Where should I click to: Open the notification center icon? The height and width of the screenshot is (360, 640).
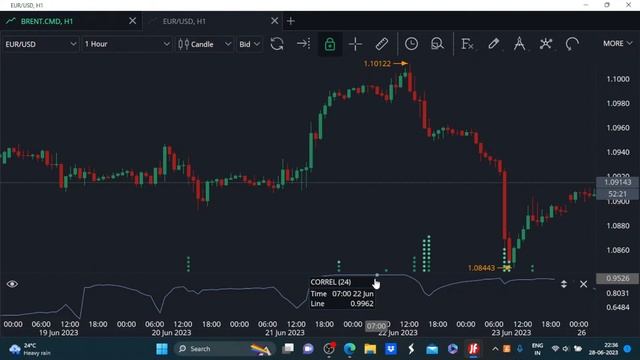(x=628, y=349)
